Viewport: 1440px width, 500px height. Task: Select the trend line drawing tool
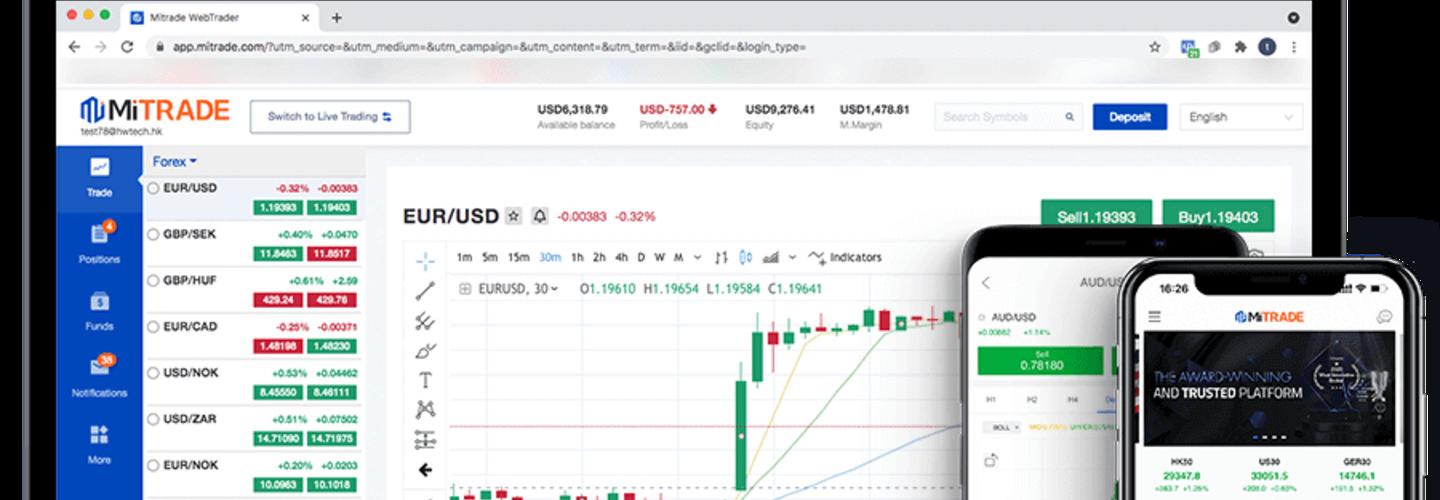click(425, 292)
